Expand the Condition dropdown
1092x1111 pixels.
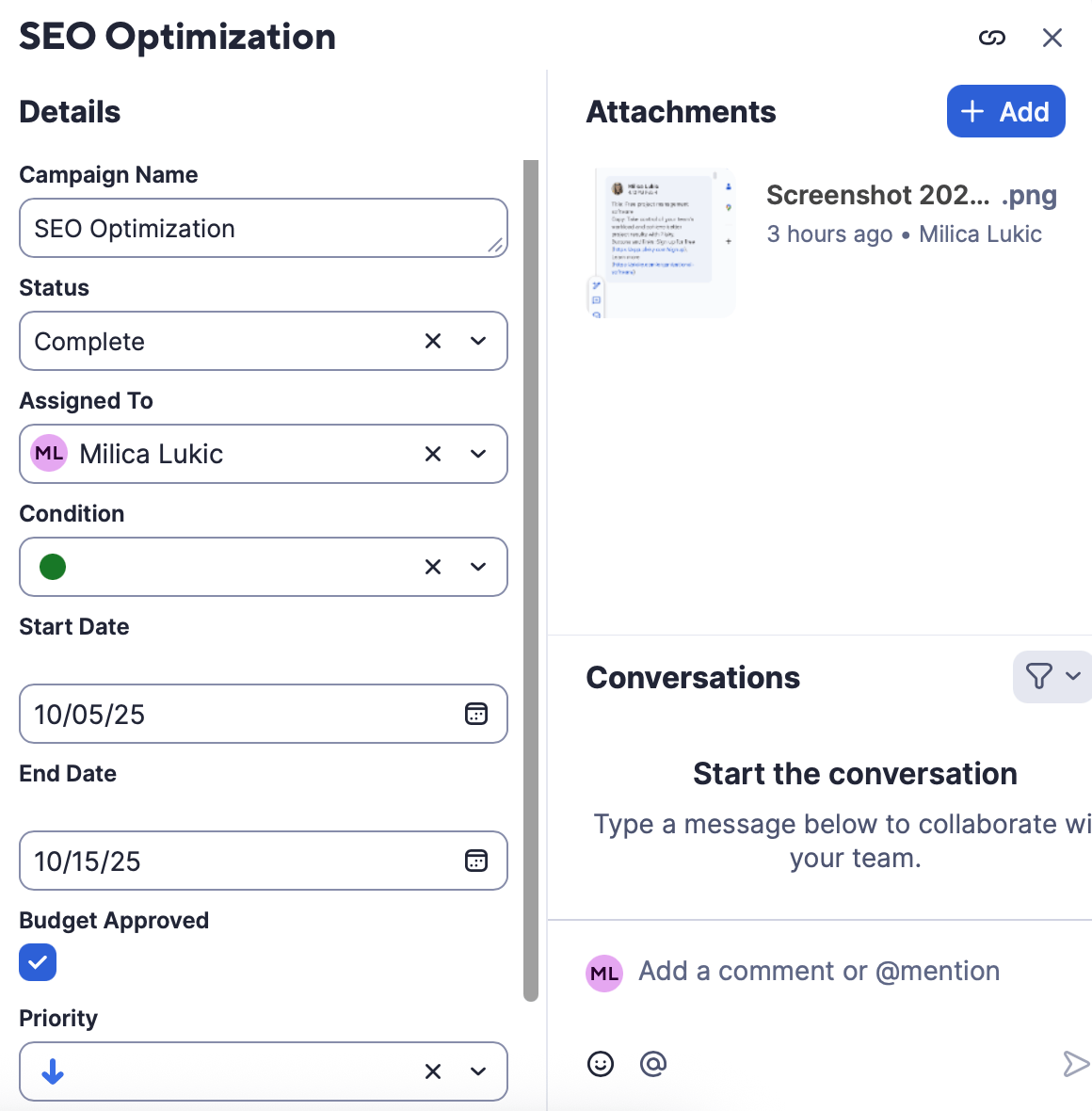coord(478,567)
